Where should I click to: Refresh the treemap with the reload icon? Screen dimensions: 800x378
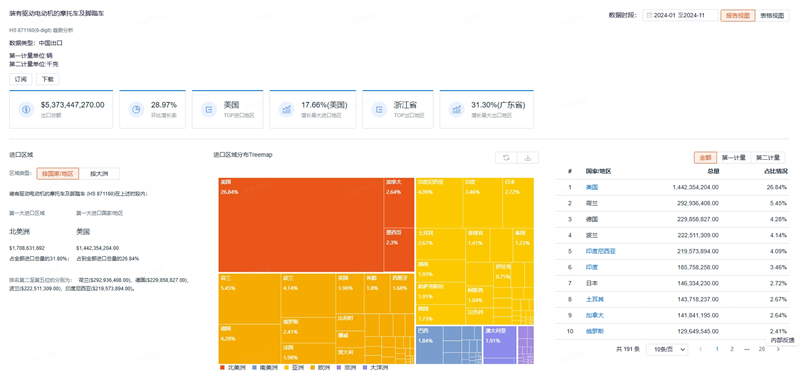[506, 158]
